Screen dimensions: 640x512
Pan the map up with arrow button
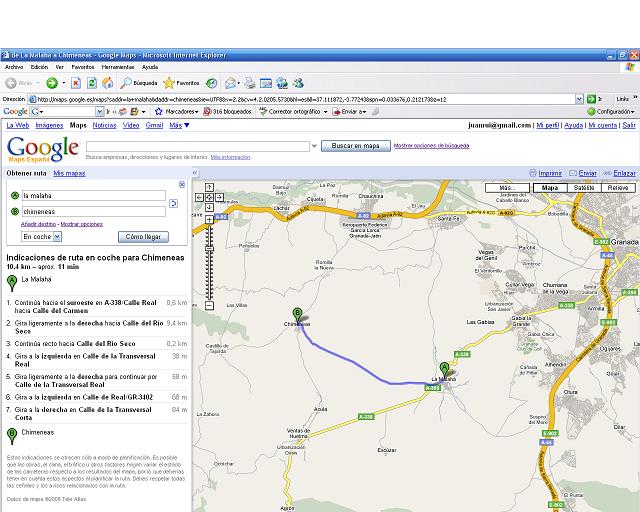209,187
